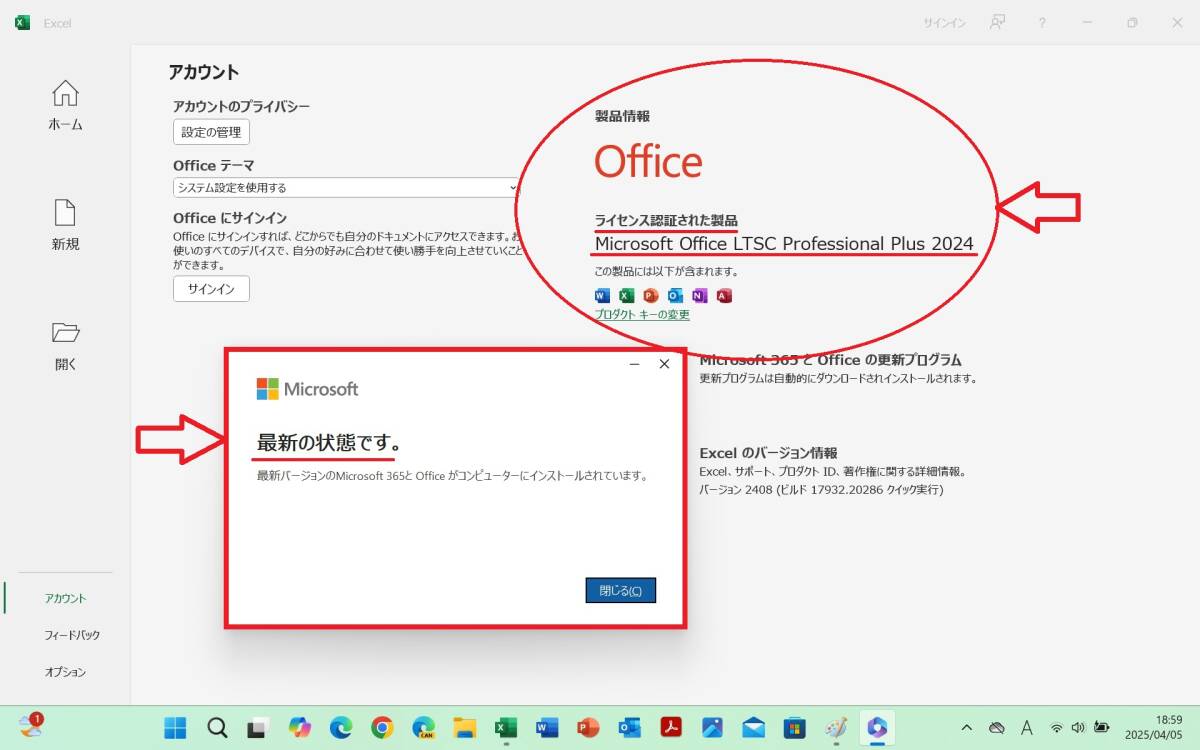The width and height of the screenshot is (1200, 750).
Task: Switch to Excel on the taskbar
Action: point(506,727)
